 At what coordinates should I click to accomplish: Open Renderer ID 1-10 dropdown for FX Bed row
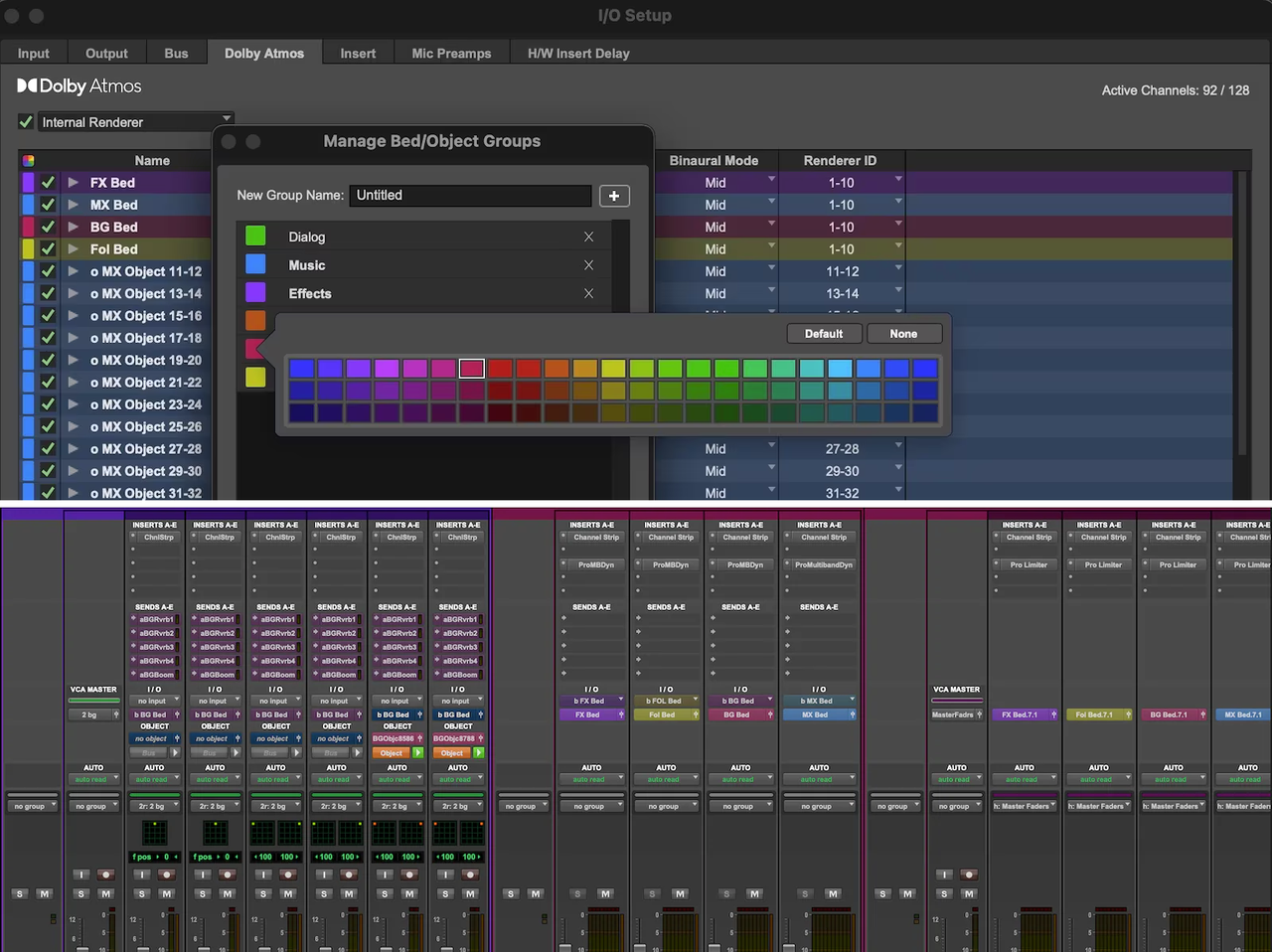tap(898, 180)
